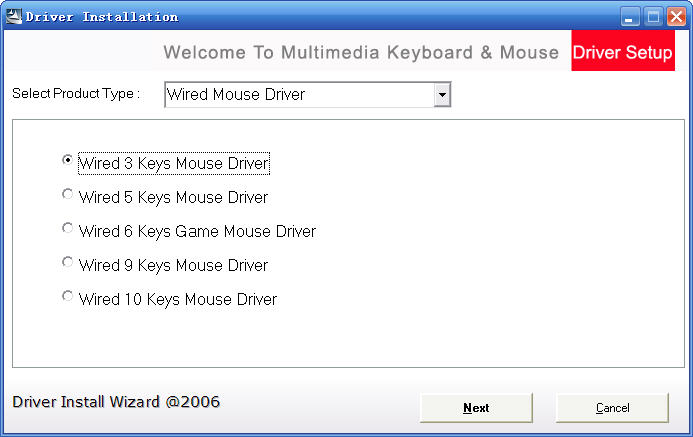Pick Wired 6 Keys Game Mouse Driver
The image size is (693, 437).
pyautogui.click(x=68, y=229)
